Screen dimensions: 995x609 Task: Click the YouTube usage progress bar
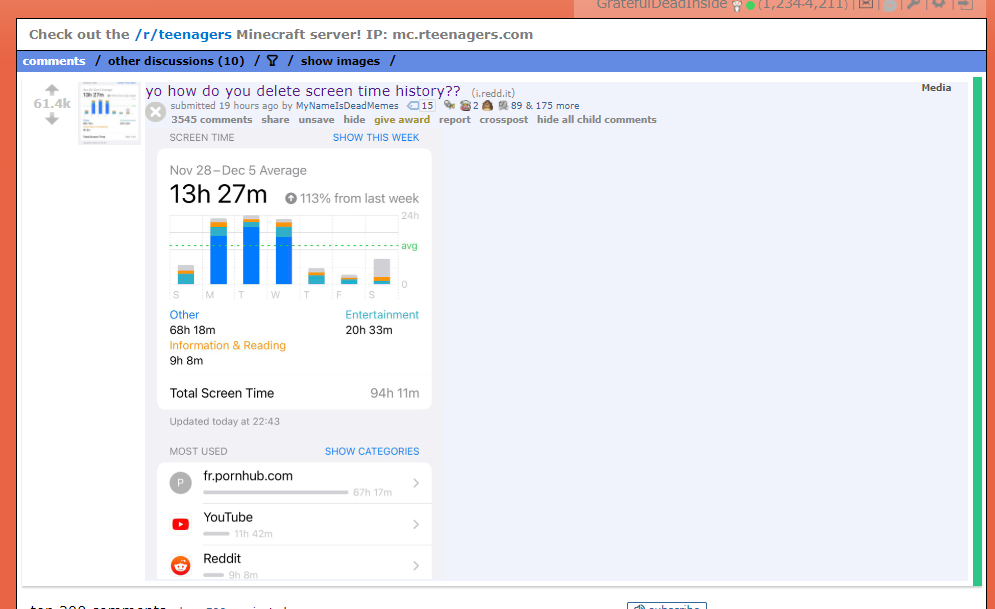216,534
